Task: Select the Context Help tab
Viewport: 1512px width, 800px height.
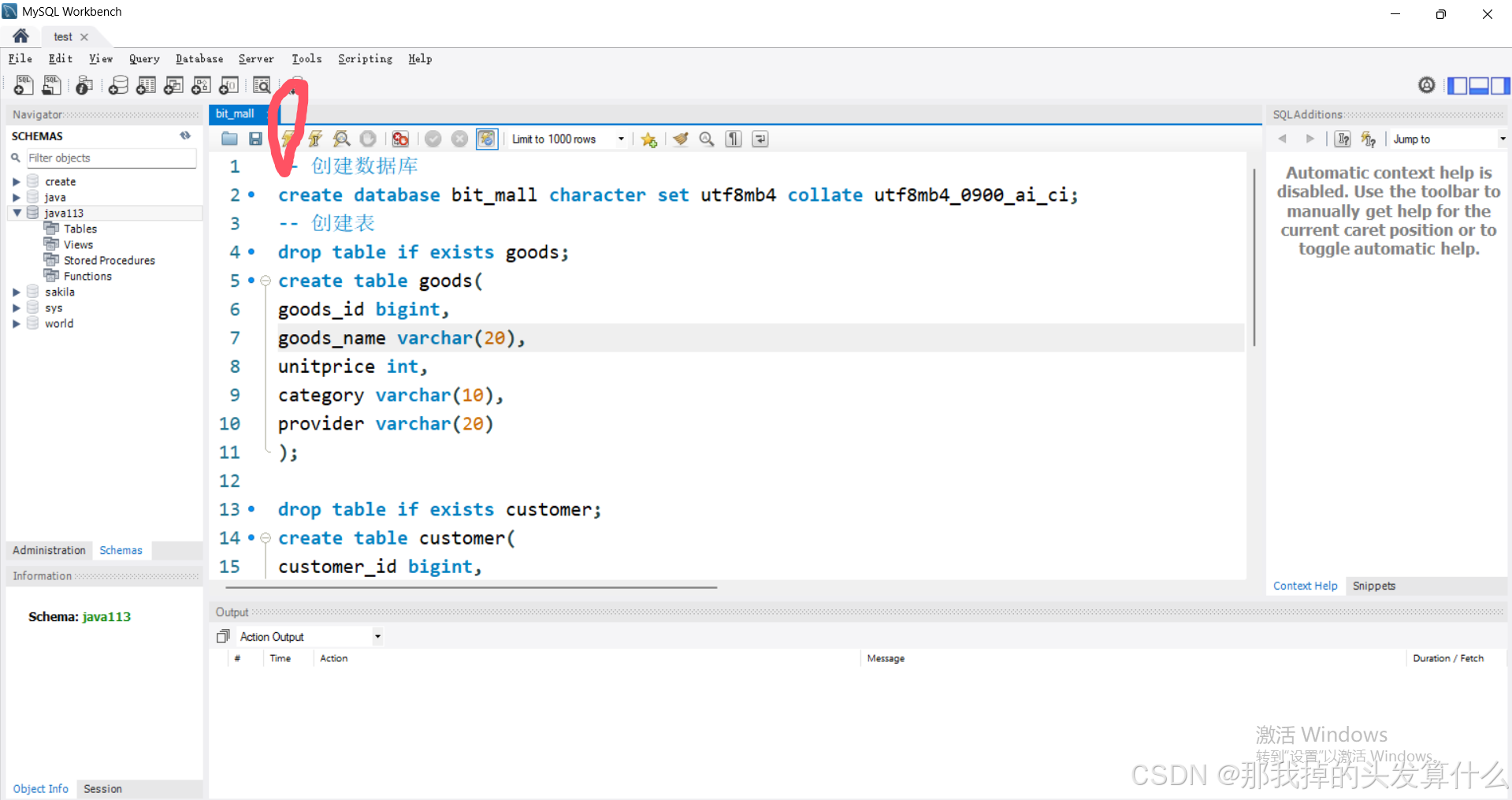Action: click(1305, 586)
